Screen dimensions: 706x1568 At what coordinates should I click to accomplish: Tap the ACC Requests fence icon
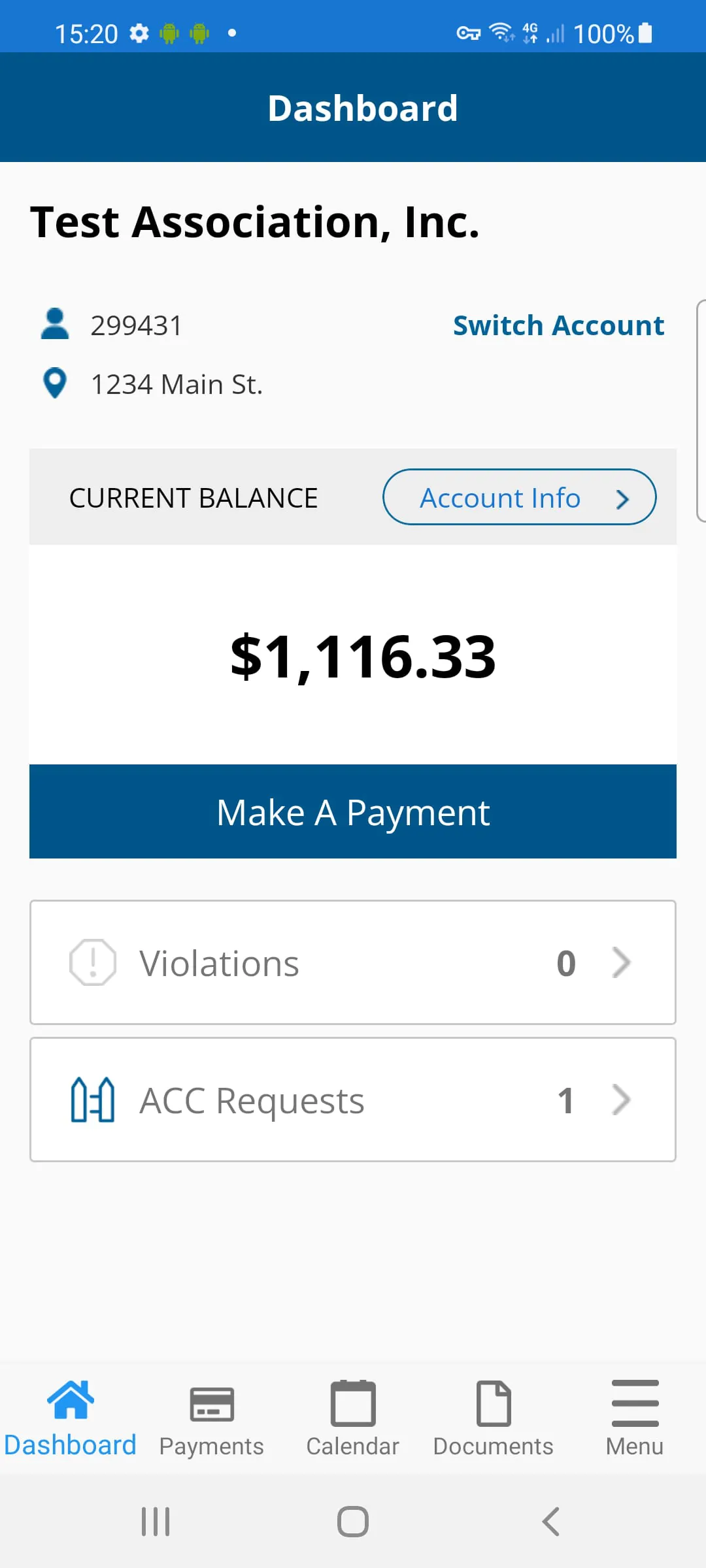(93, 1100)
